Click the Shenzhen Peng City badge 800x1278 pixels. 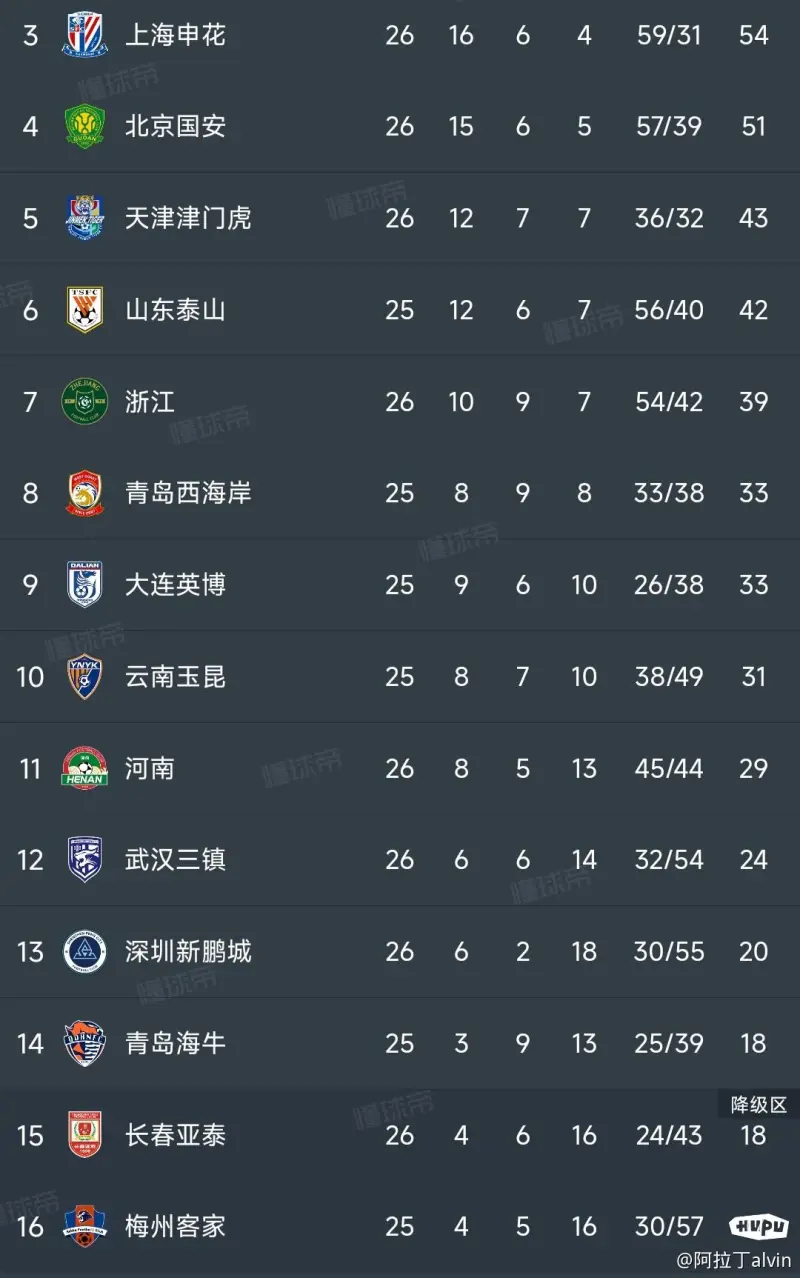pos(85,952)
